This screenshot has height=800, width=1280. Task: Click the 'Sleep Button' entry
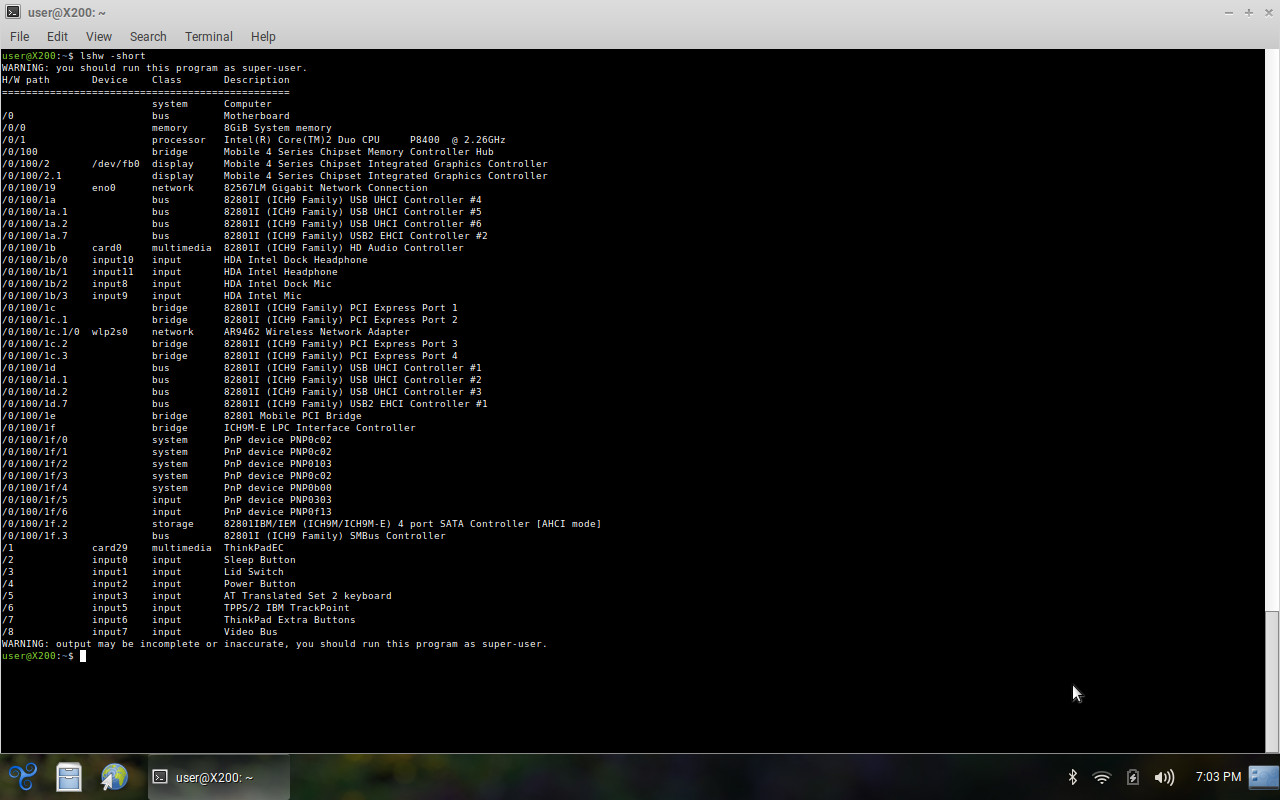point(260,560)
